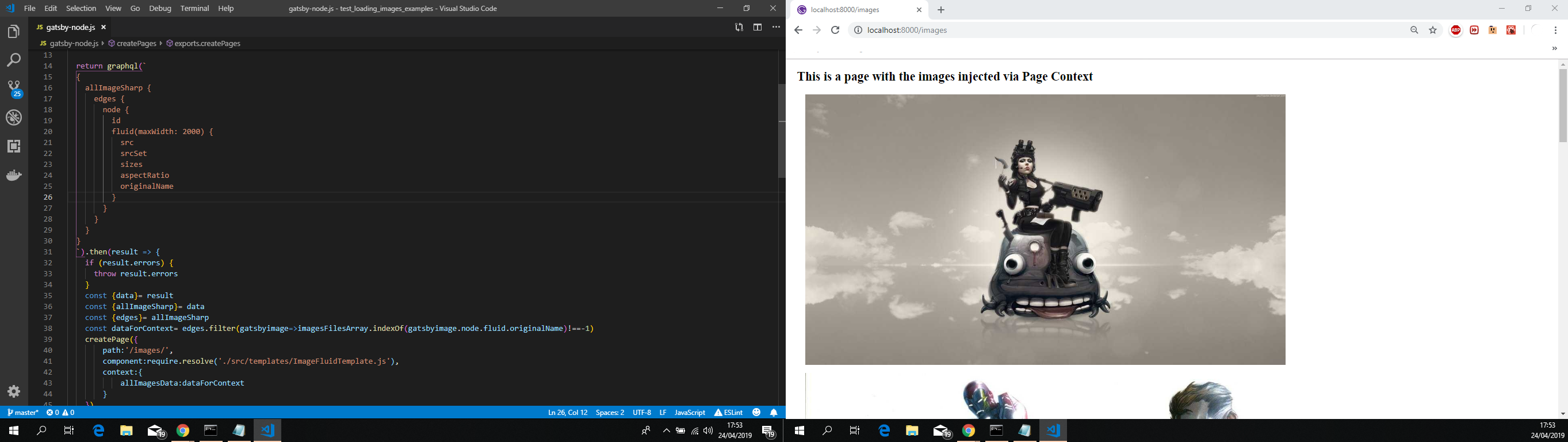Reload the localhost:8000/images page
The width and height of the screenshot is (1568, 442).
coord(836,30)
